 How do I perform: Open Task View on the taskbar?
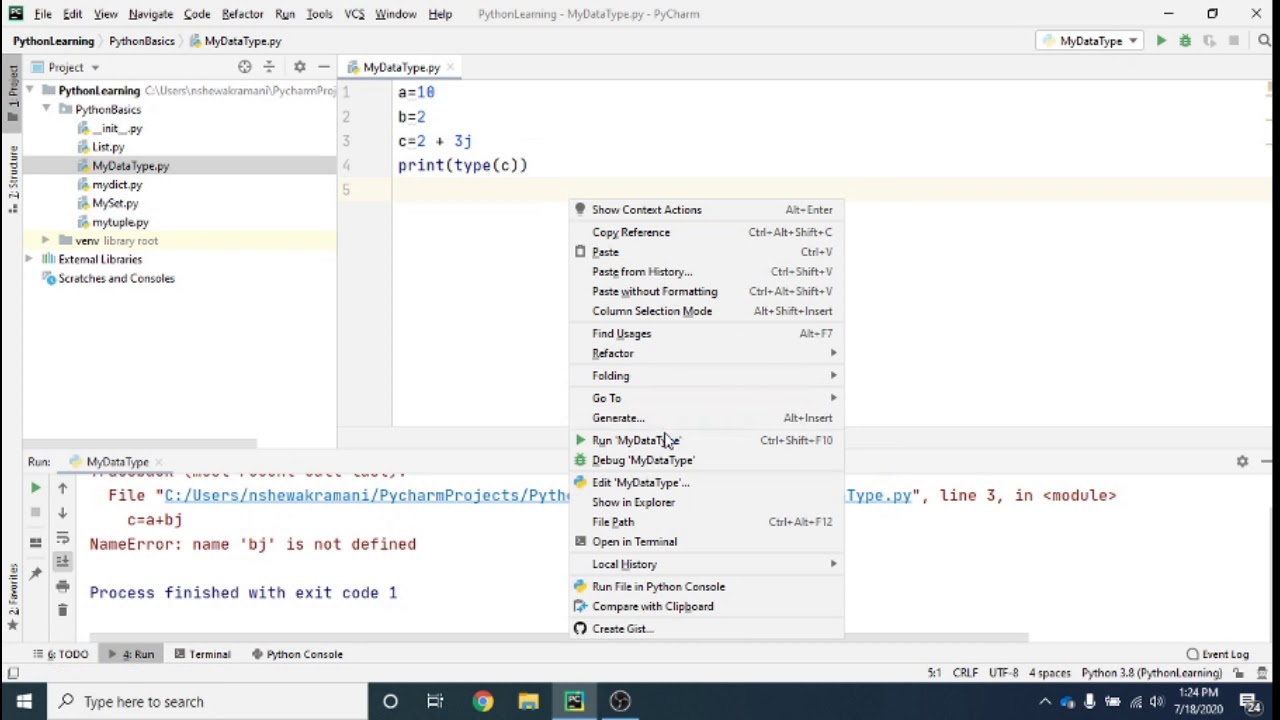435,701
